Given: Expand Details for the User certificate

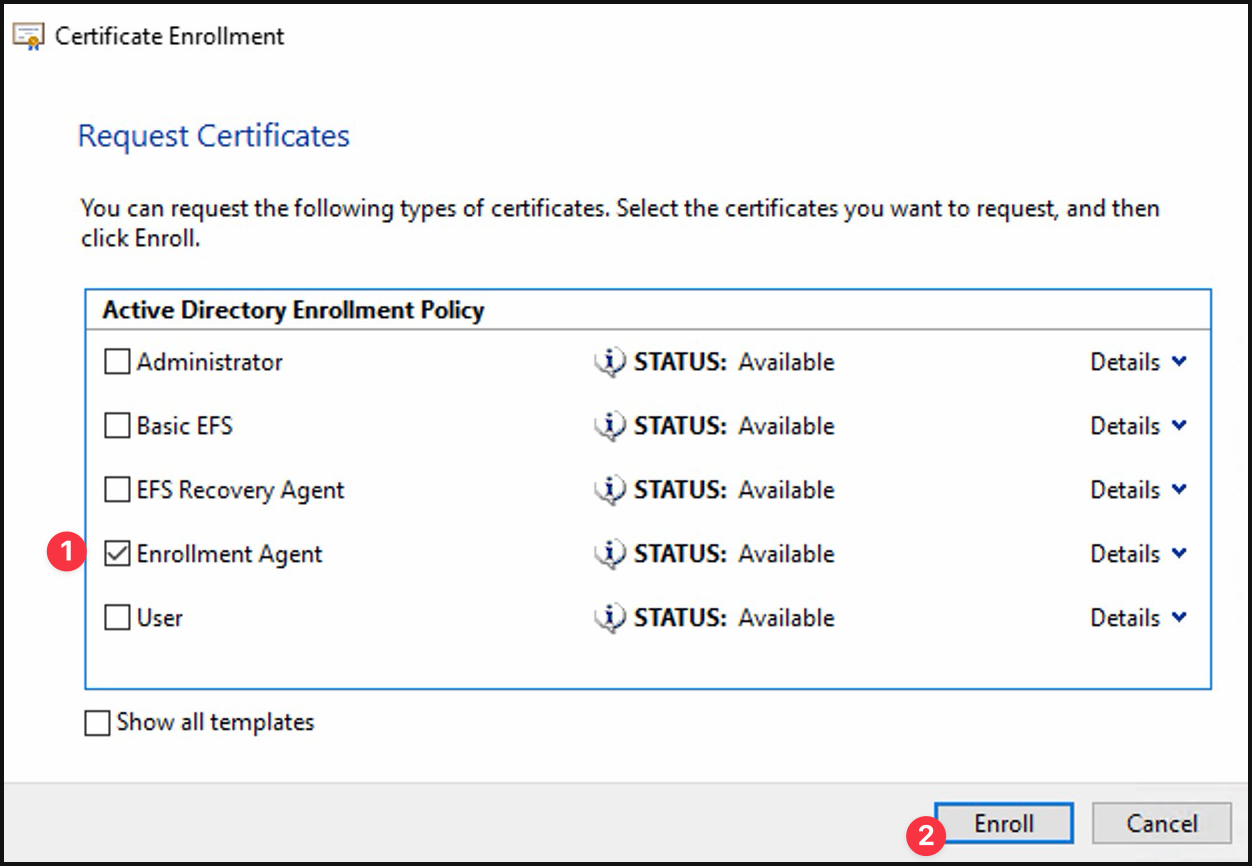Looking at the screenshot, I should pyautogui.click(x=1138, y=618).
